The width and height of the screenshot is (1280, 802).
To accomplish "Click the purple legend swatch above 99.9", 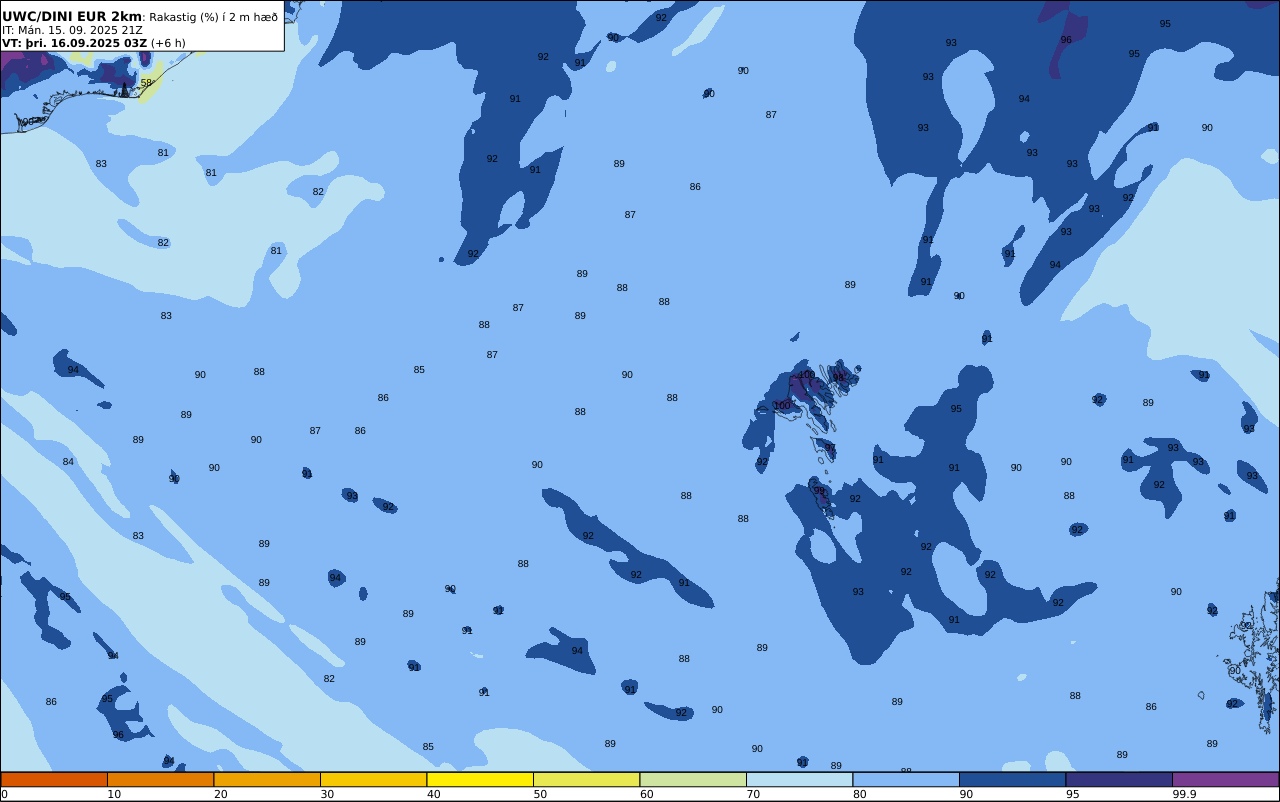I will click(1225, 779).
